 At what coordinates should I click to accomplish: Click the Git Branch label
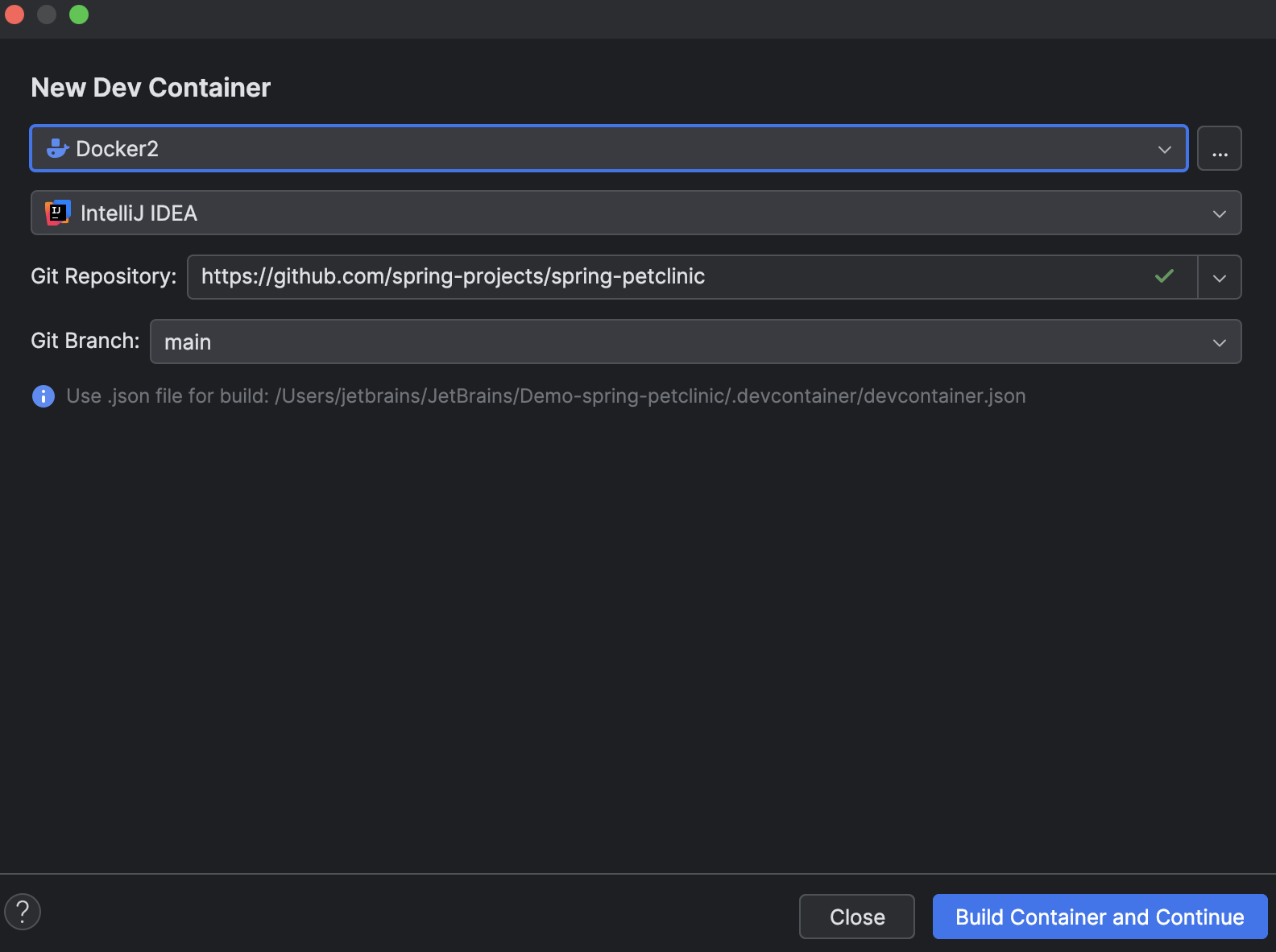pyautogui.click(x=85, y=341)
